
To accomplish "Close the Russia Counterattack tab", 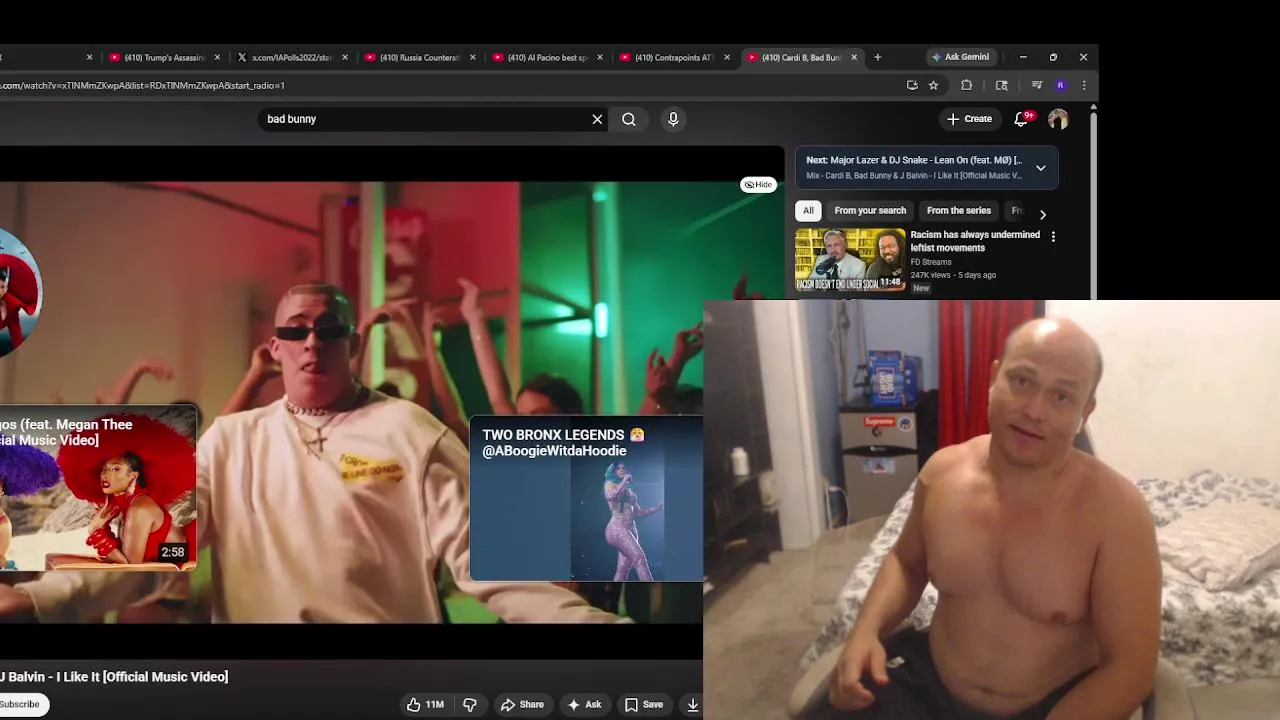I will click(x=473, y=57).
